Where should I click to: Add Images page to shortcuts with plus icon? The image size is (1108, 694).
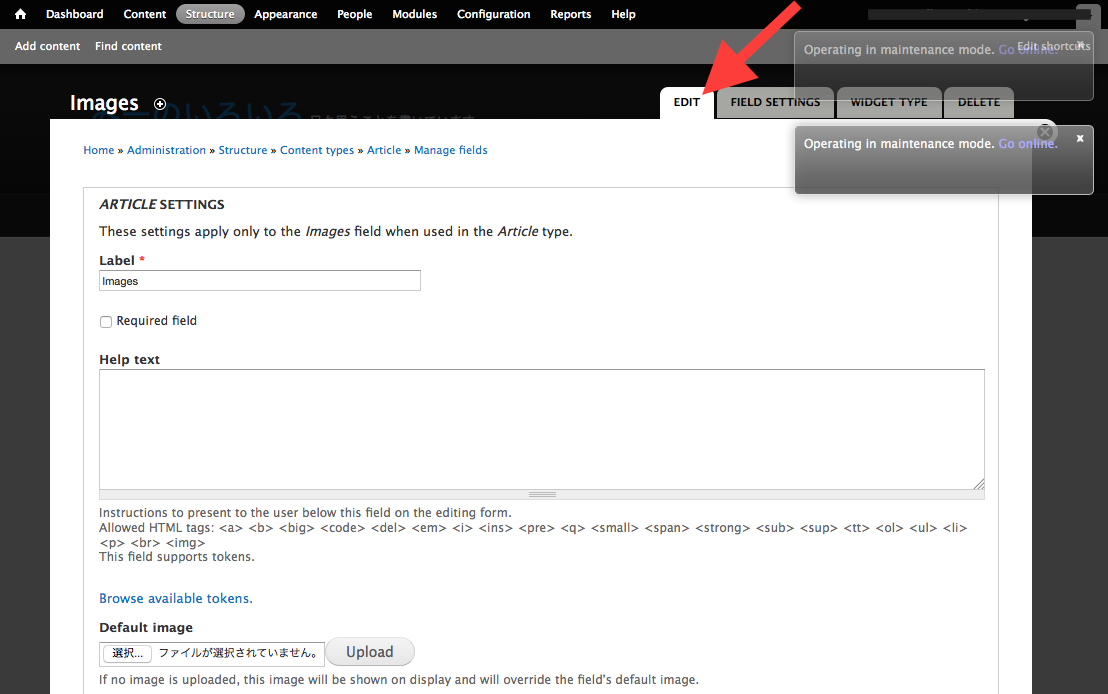point(160,104)
